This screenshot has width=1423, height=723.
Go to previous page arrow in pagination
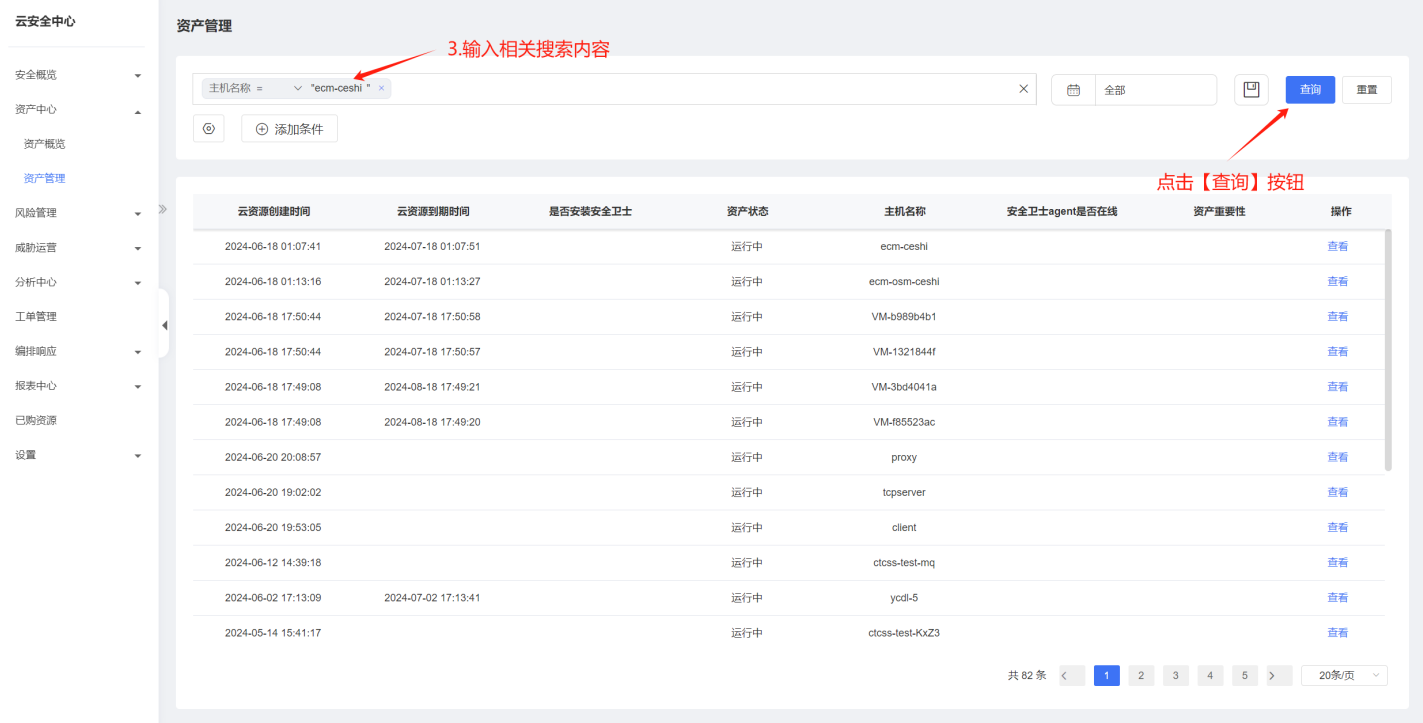(x=1072, y=676)
